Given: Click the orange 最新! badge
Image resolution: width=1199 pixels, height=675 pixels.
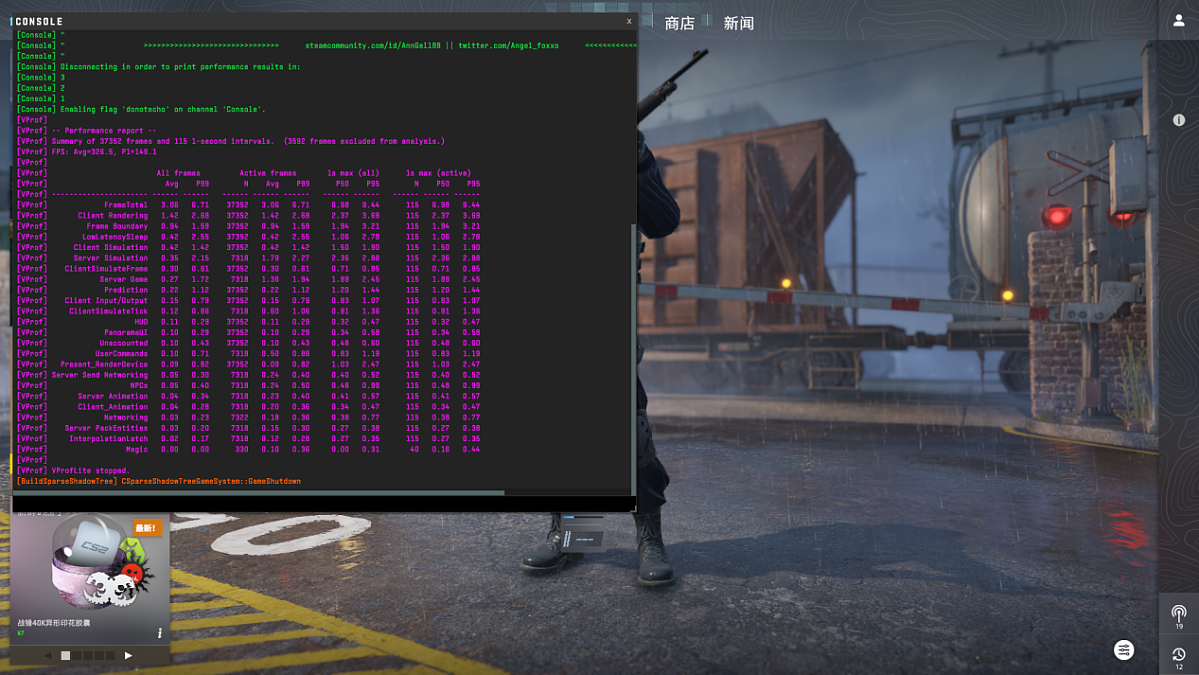Looking at the screenshot, I should (147, 527).
